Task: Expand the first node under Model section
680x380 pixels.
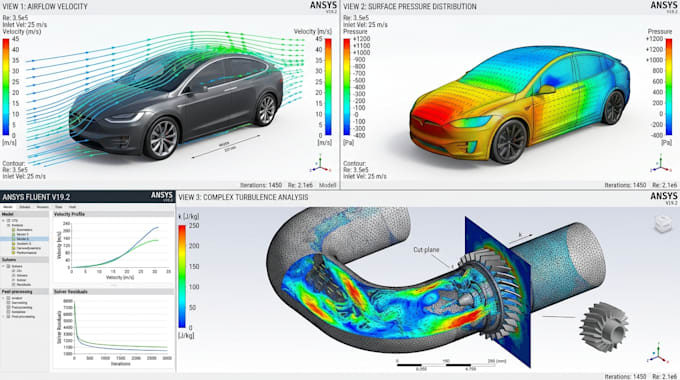Action: point(3,220)
